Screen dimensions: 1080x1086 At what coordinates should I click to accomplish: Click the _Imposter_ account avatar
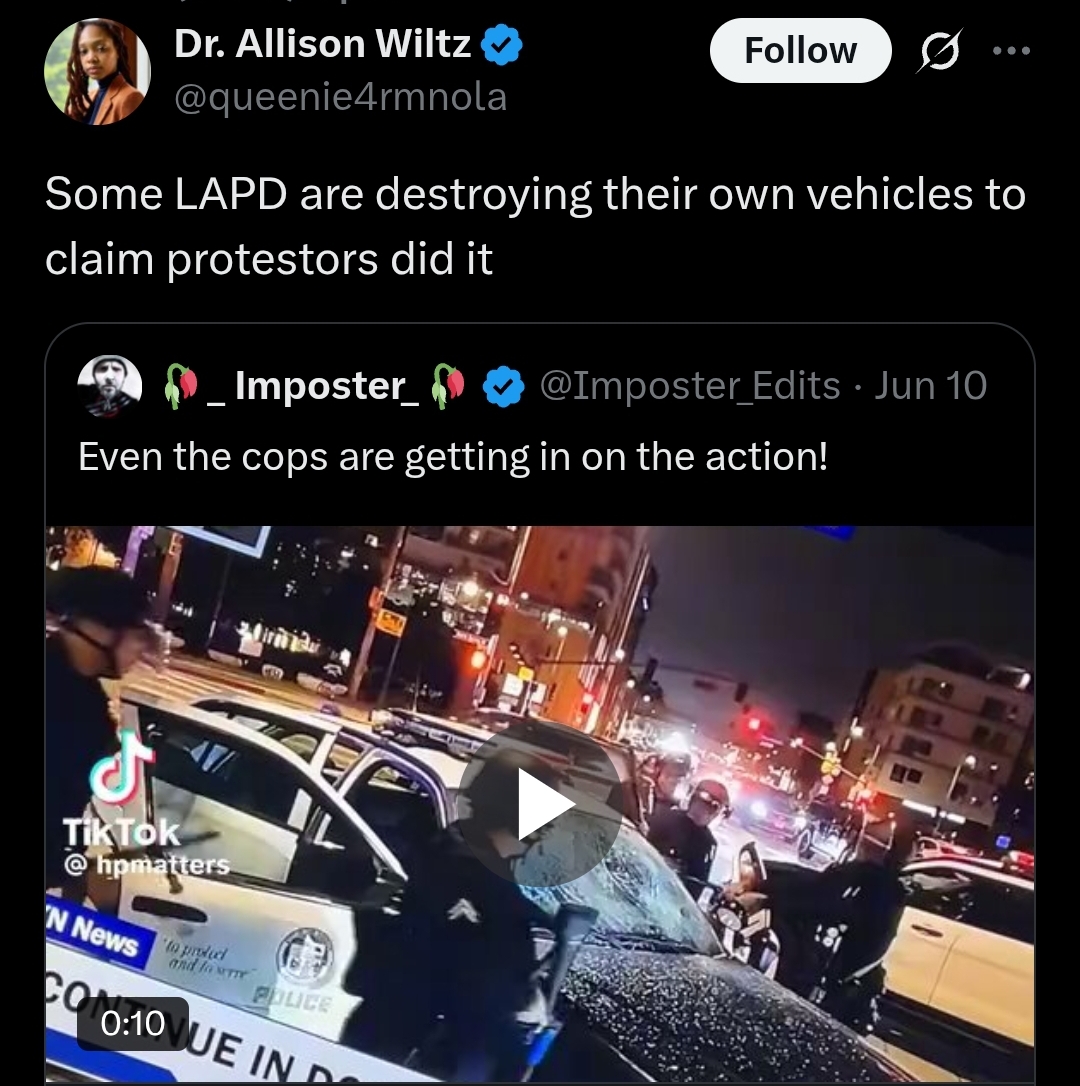109,386
